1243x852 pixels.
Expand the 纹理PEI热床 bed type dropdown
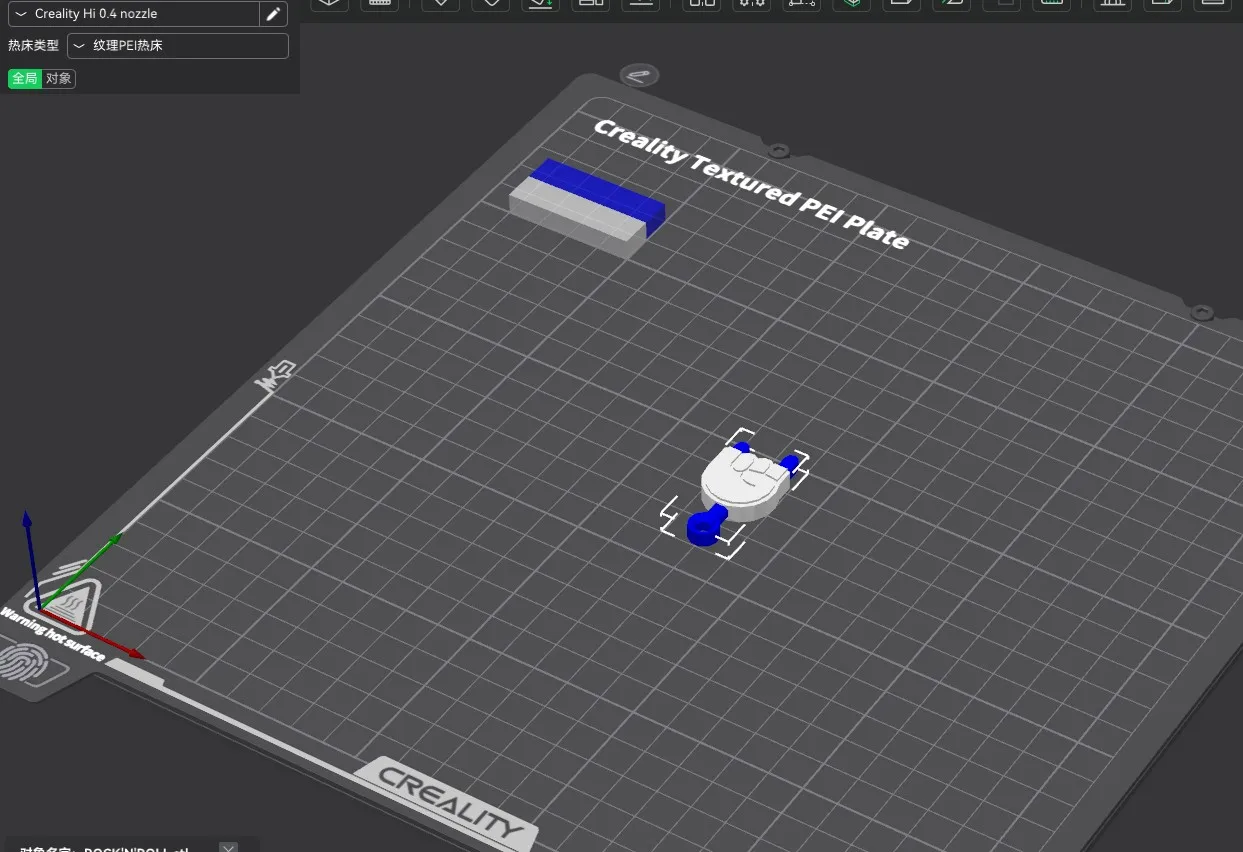[178, 46]
